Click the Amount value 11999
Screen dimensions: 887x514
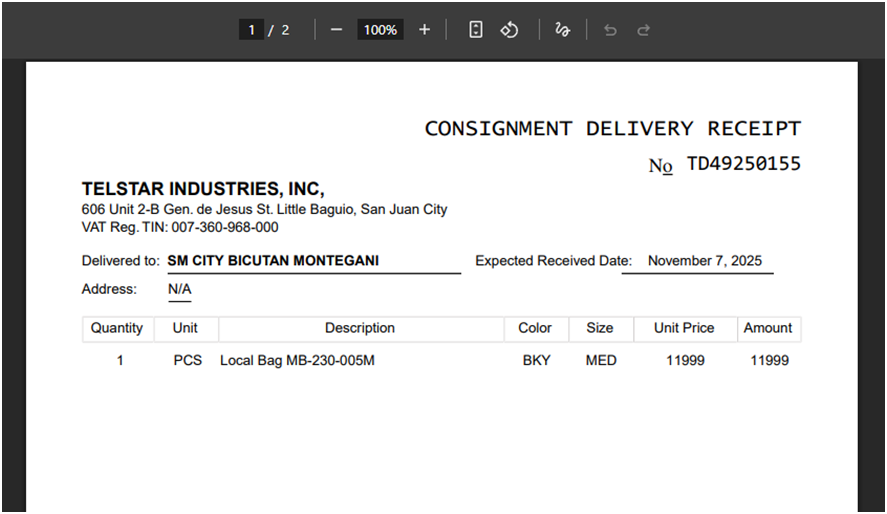[x=769, y=360]
